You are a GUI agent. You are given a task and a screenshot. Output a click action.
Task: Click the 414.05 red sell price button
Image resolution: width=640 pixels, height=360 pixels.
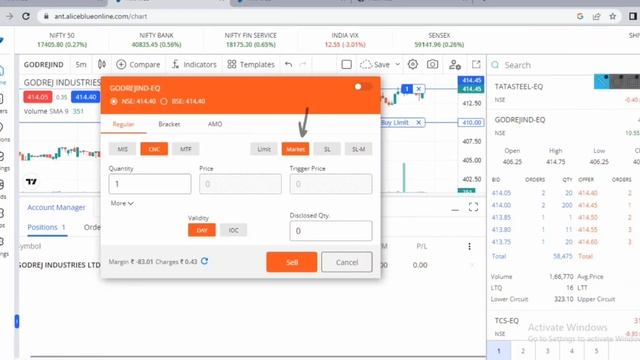pos(38,97)
